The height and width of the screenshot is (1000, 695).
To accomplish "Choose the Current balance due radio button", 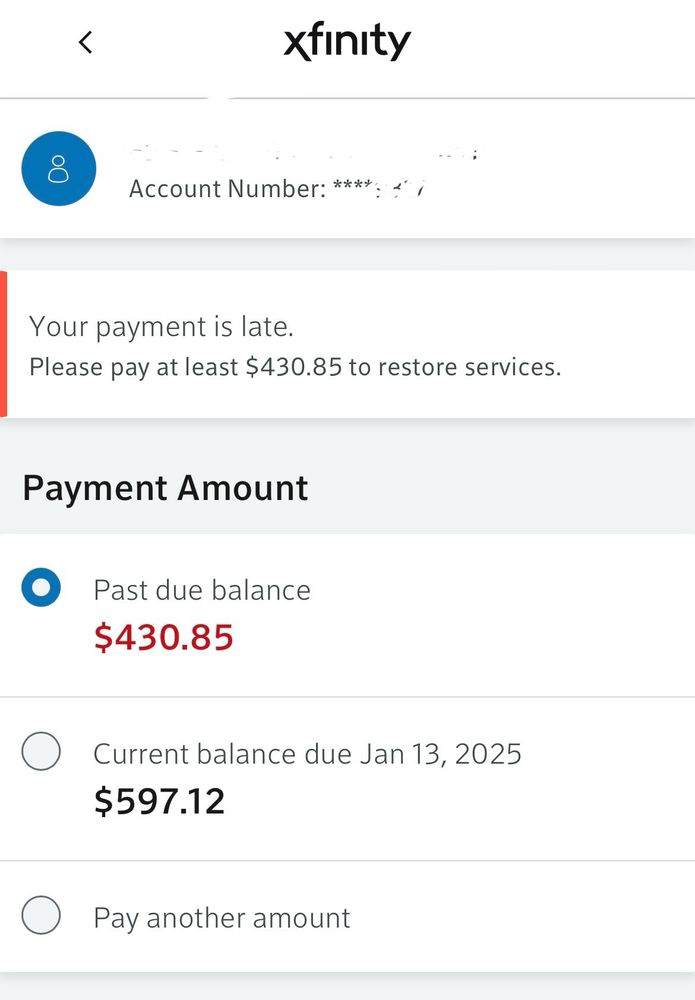I will click(41, 751).
